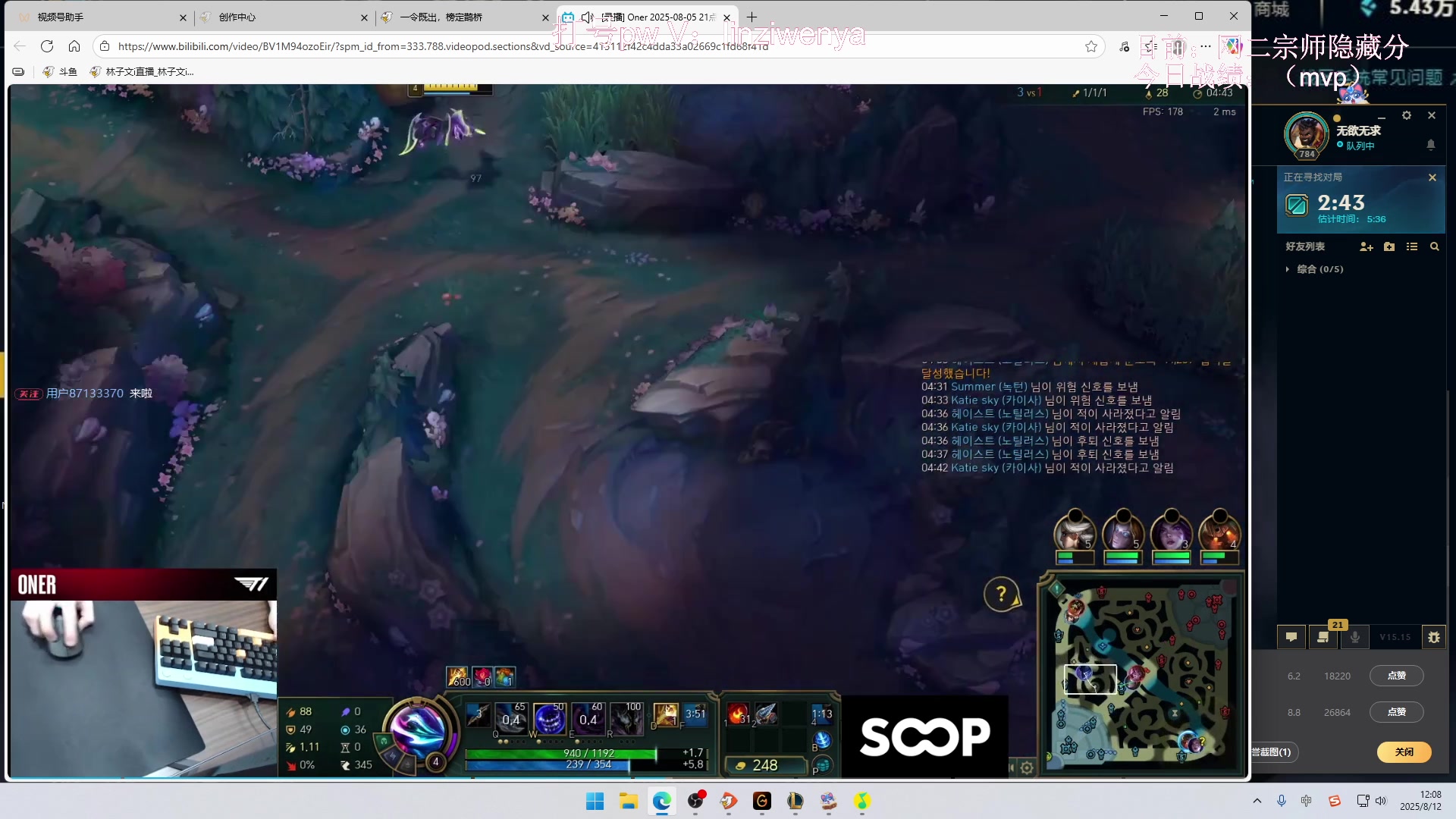Screen dimensions: 1456x819
Task: Open friends list sort options
Action: point(1412,246)
